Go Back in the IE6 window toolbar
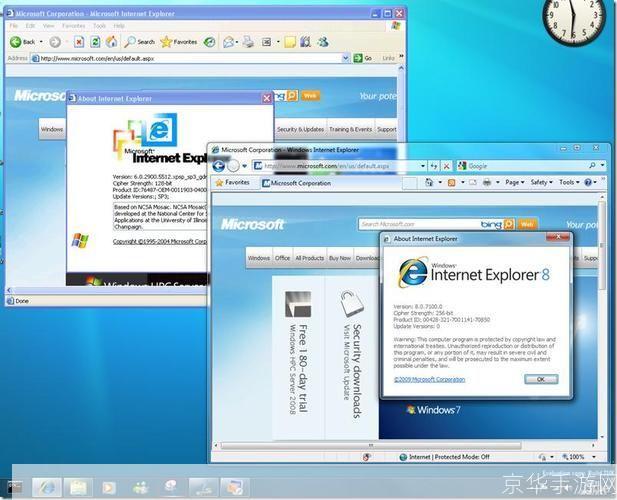 coord(23,42)
